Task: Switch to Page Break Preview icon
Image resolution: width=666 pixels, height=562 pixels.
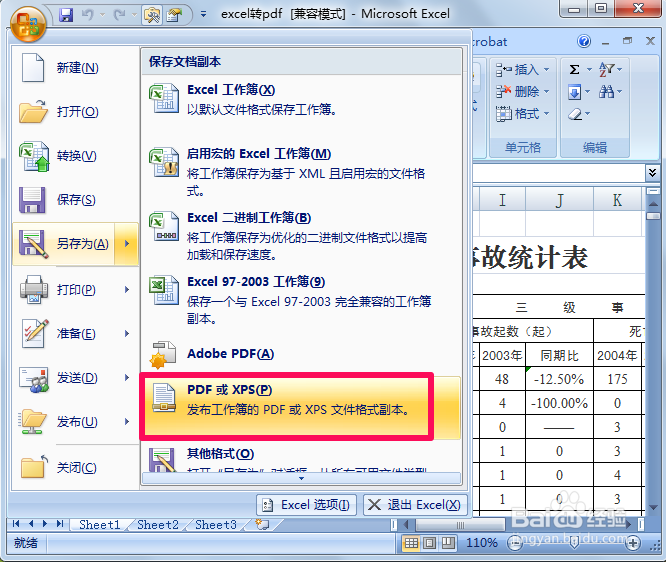Action: point(448,543)
